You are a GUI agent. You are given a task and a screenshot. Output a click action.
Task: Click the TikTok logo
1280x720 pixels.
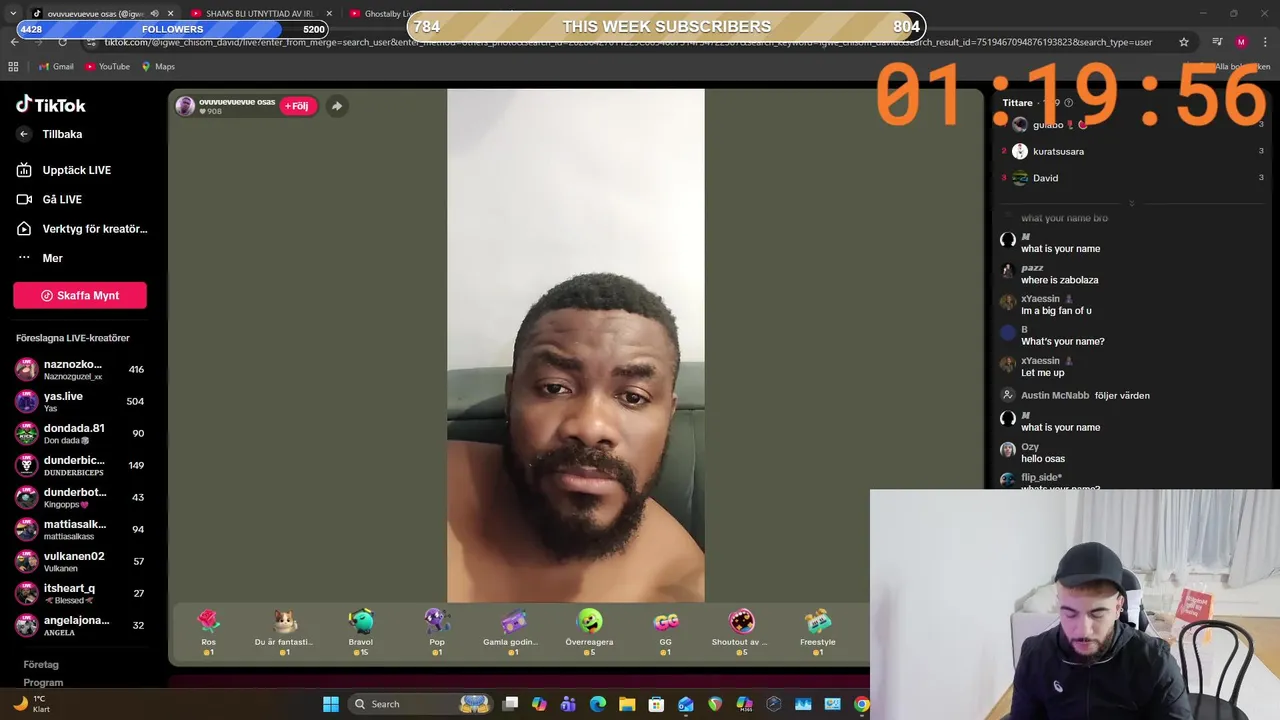50,105
